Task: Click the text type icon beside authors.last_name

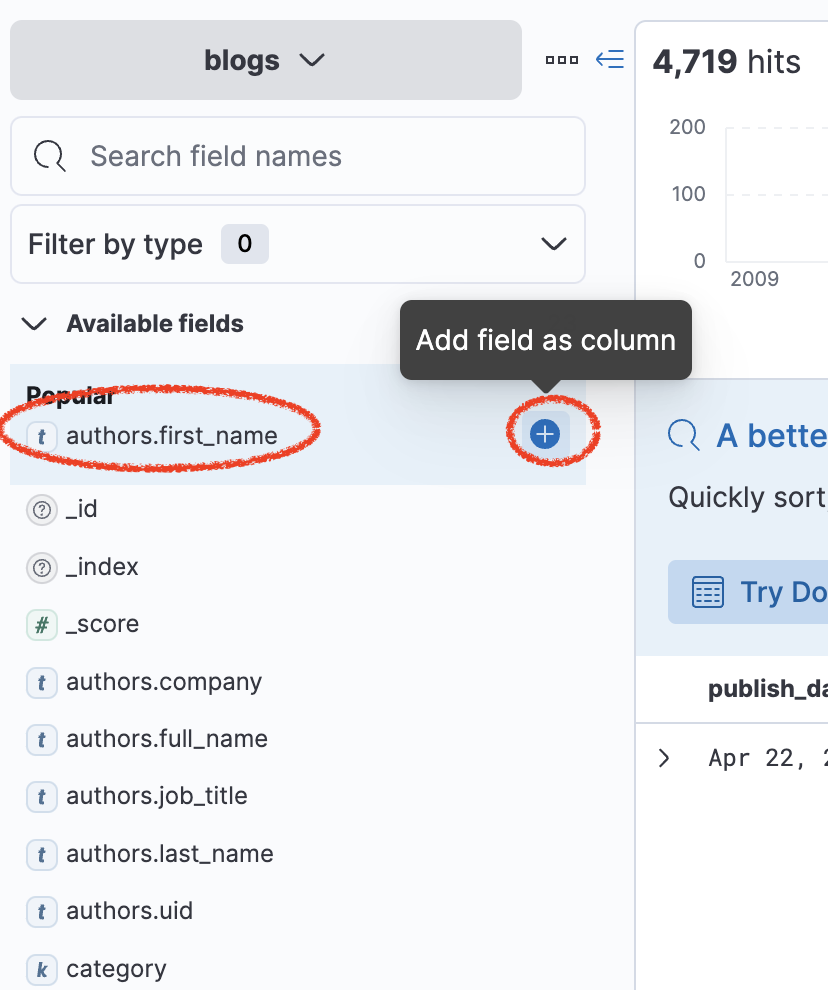Action: point(42,854)
